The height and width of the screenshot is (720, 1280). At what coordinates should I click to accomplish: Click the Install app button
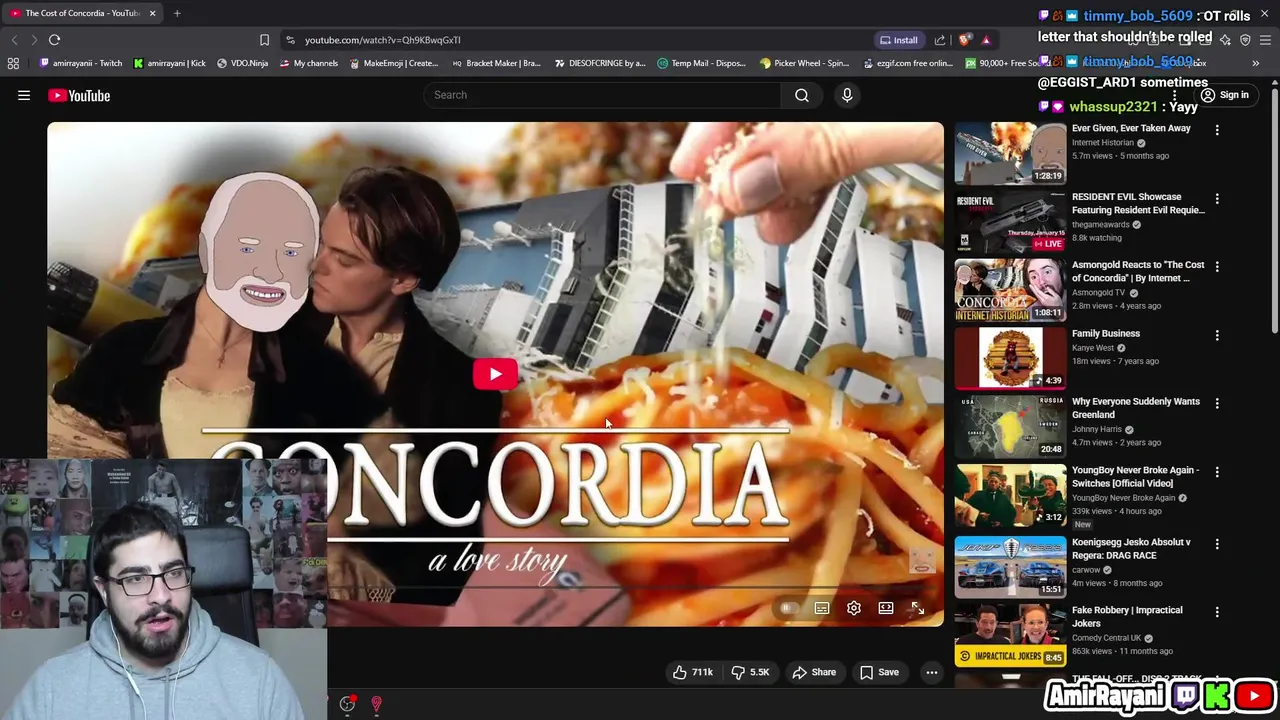[x=898, y=40]
